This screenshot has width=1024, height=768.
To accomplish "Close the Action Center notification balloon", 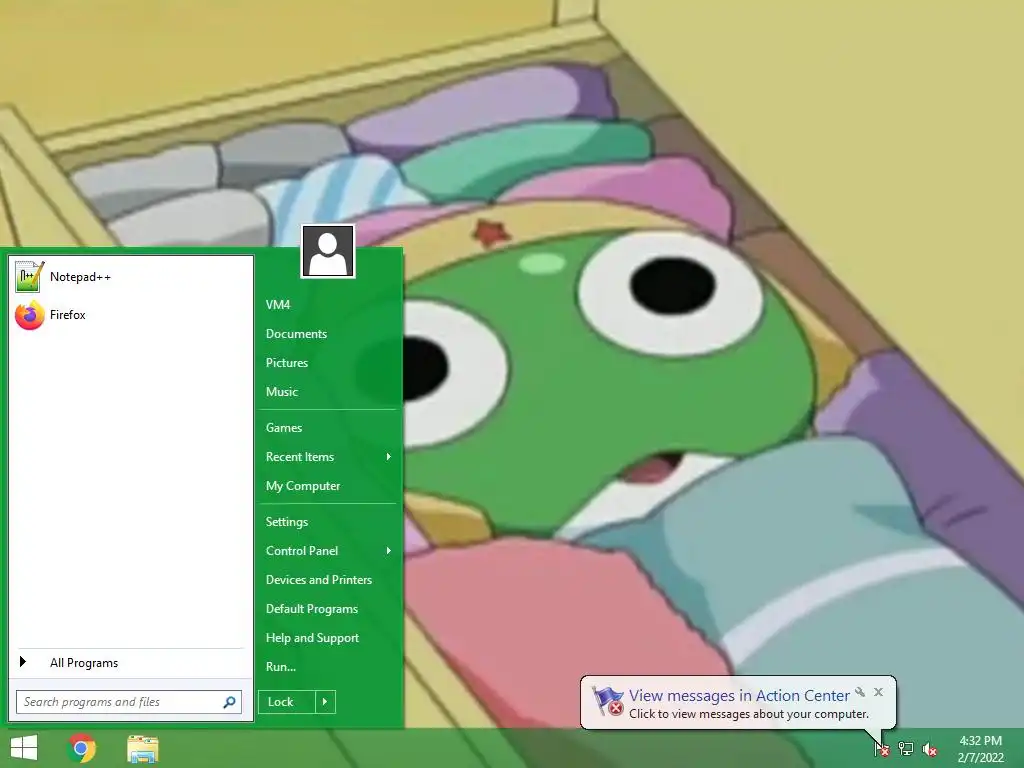I will pyautogui.click(x=878, y=692).
